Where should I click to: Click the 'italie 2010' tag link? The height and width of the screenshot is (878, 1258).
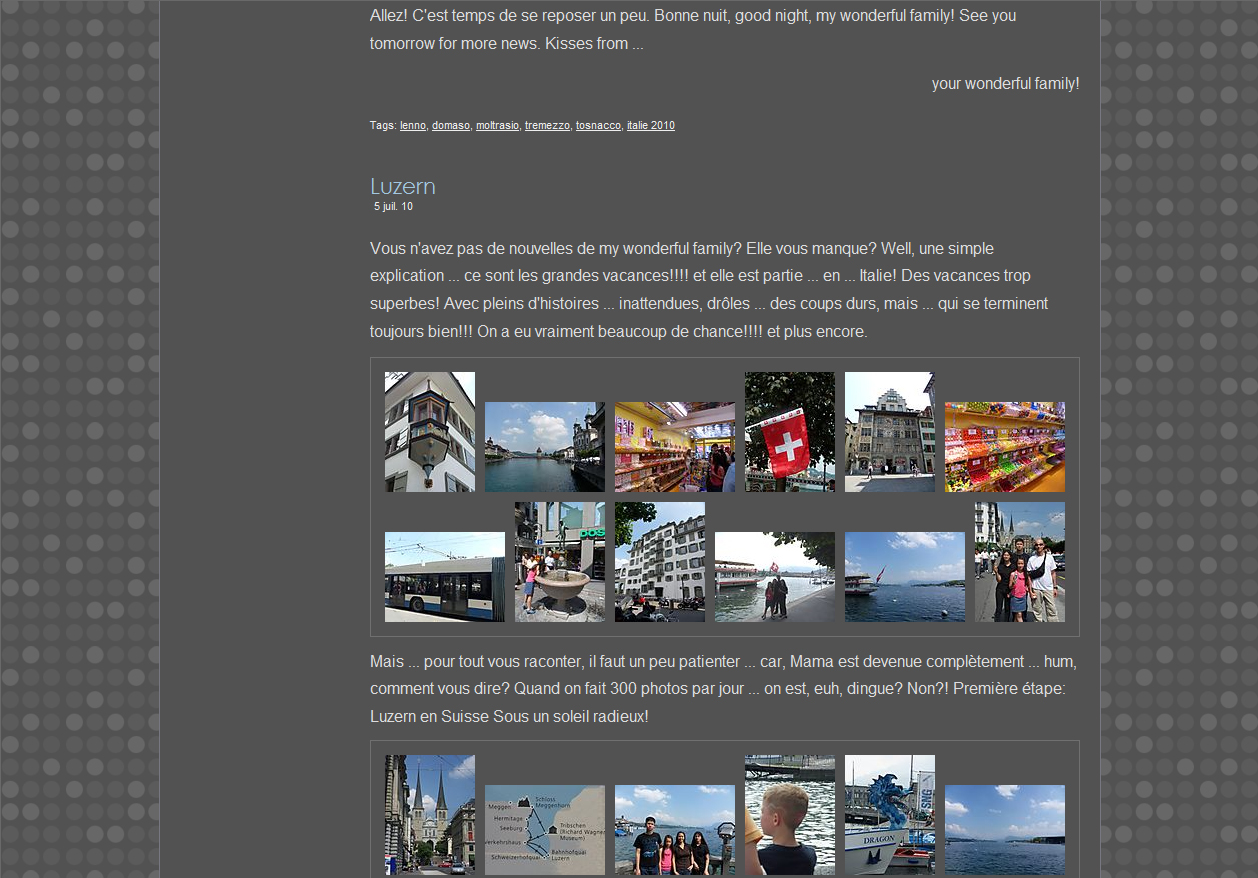point(650,126)
